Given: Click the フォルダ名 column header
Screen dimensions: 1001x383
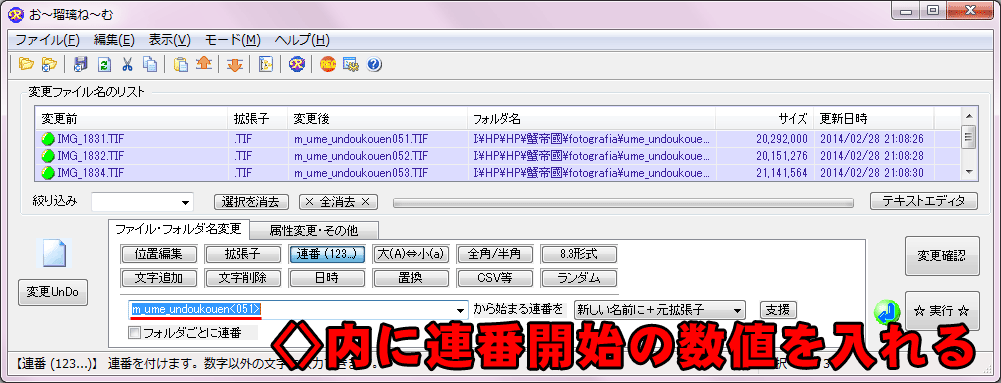Looking at the screenshot, I should click(591, 119).
